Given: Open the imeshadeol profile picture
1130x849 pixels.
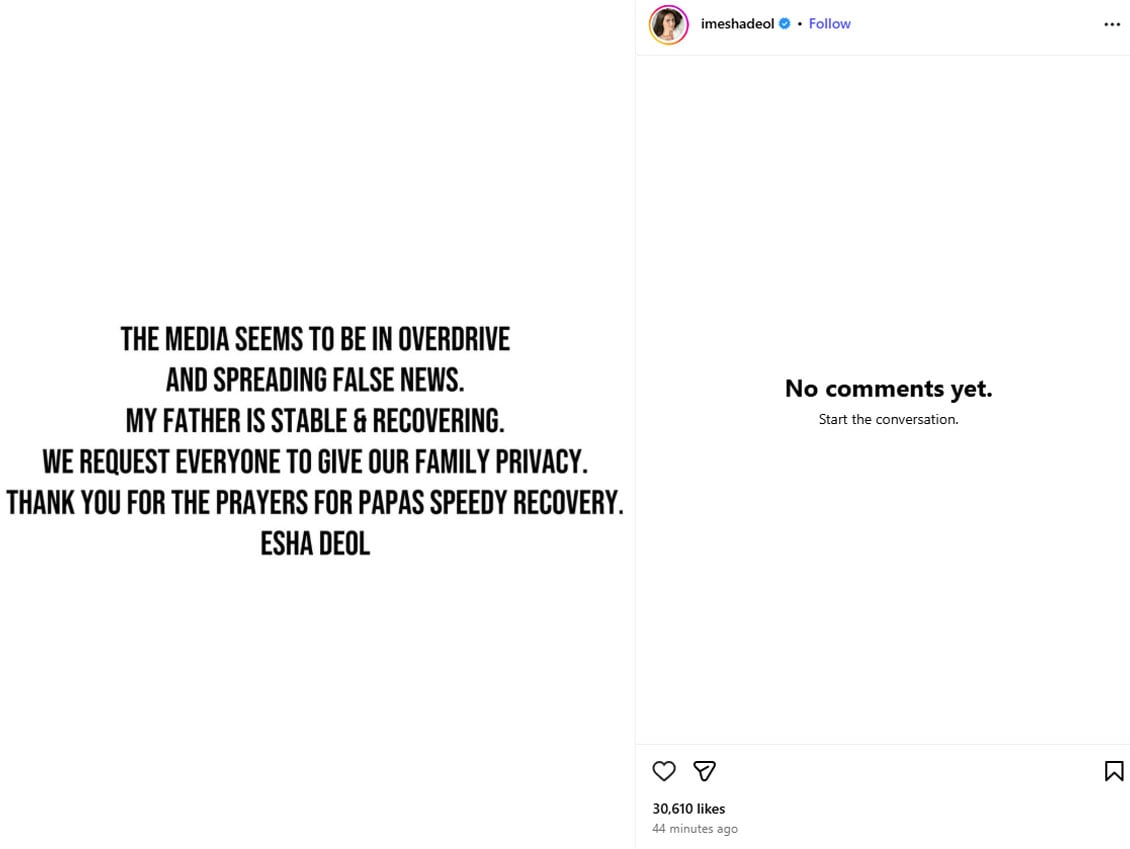Looking at the screenshot, I should [x=669, y=25].
